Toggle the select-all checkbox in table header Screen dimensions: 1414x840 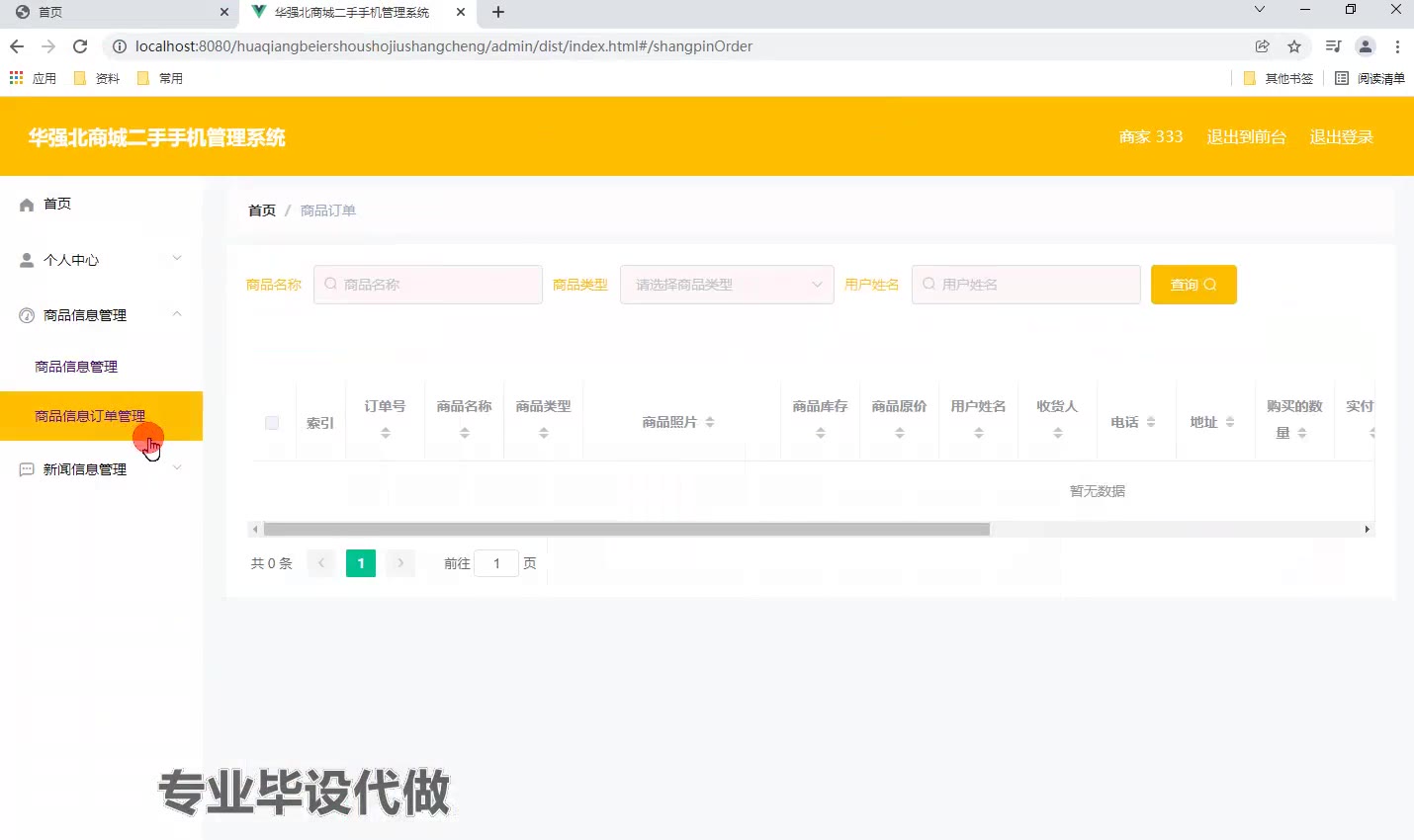pyautogui.click(x=272, y=423)
